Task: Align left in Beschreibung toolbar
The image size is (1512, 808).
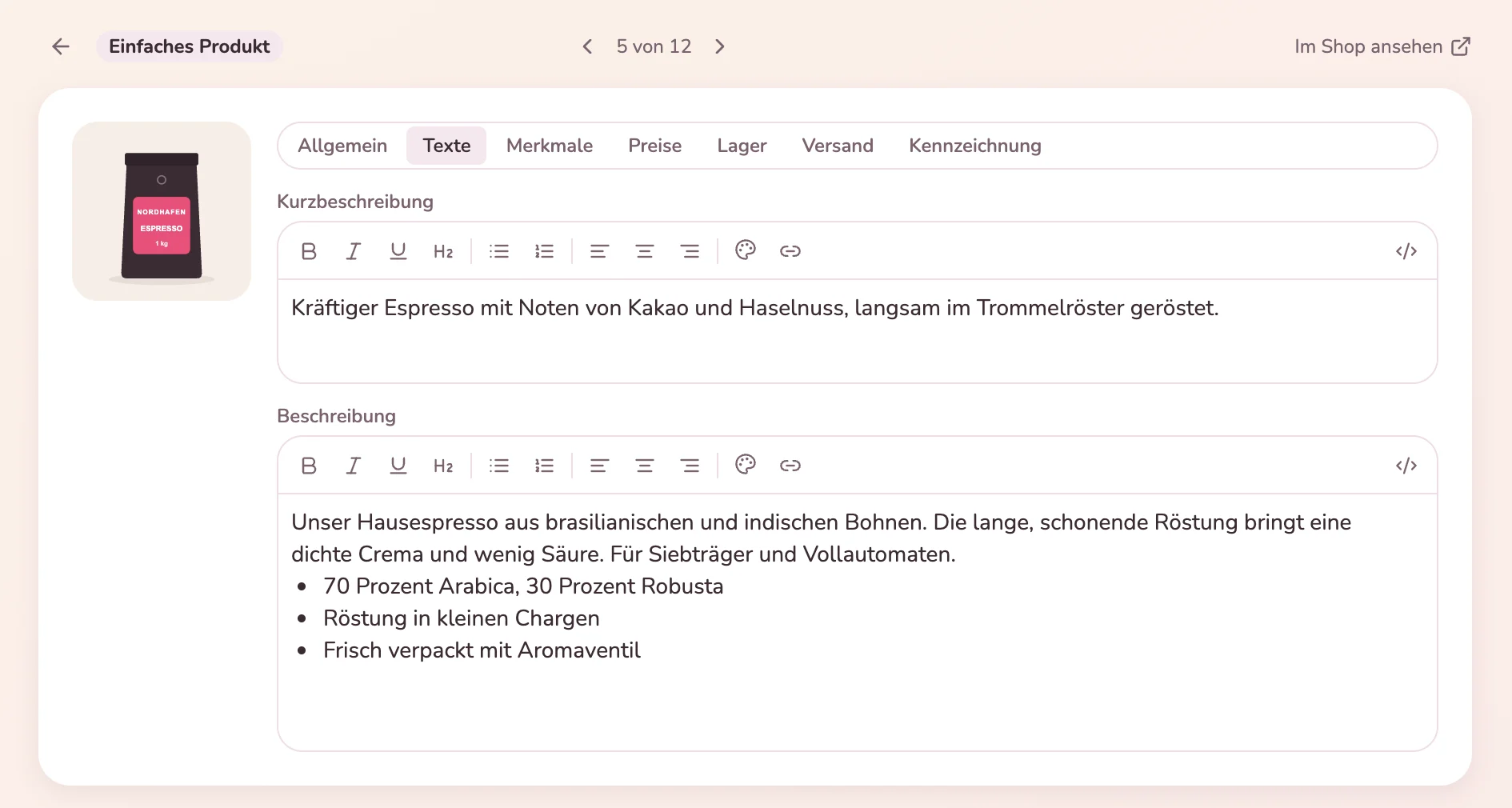Action: [599, 466]
